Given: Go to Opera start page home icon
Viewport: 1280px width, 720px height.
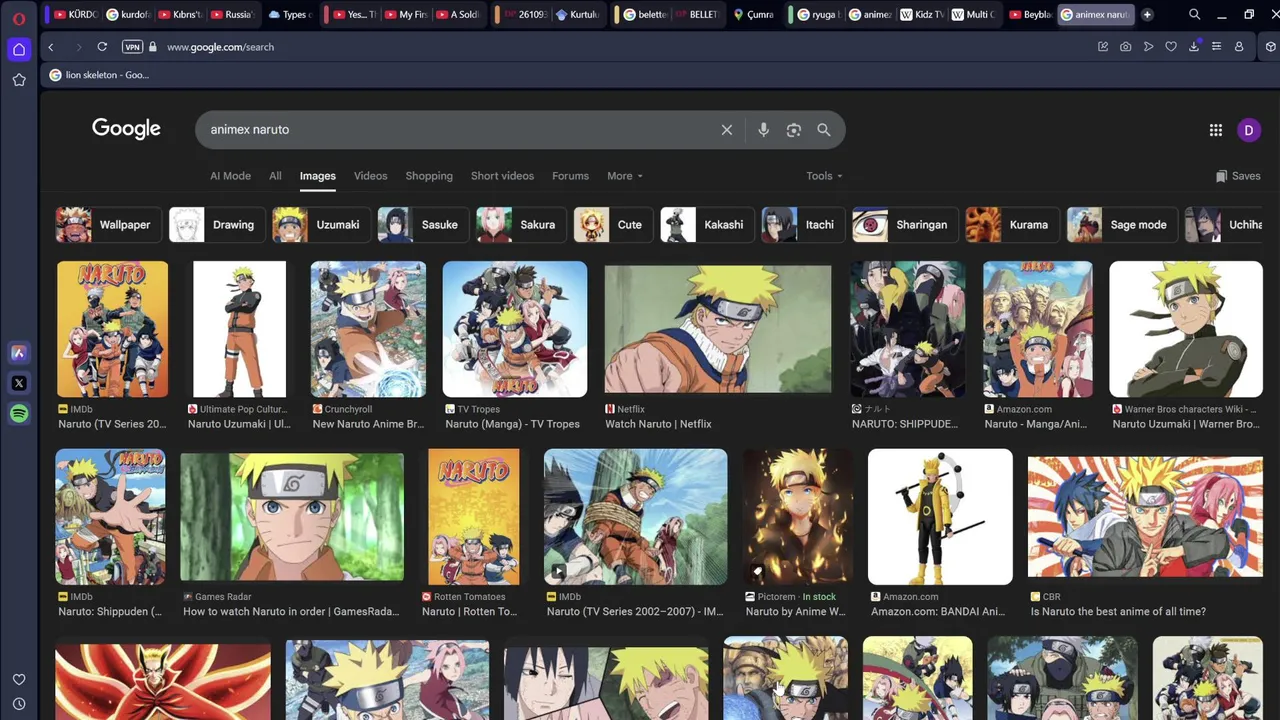Looking at the screenshot, I should [19, 49].
